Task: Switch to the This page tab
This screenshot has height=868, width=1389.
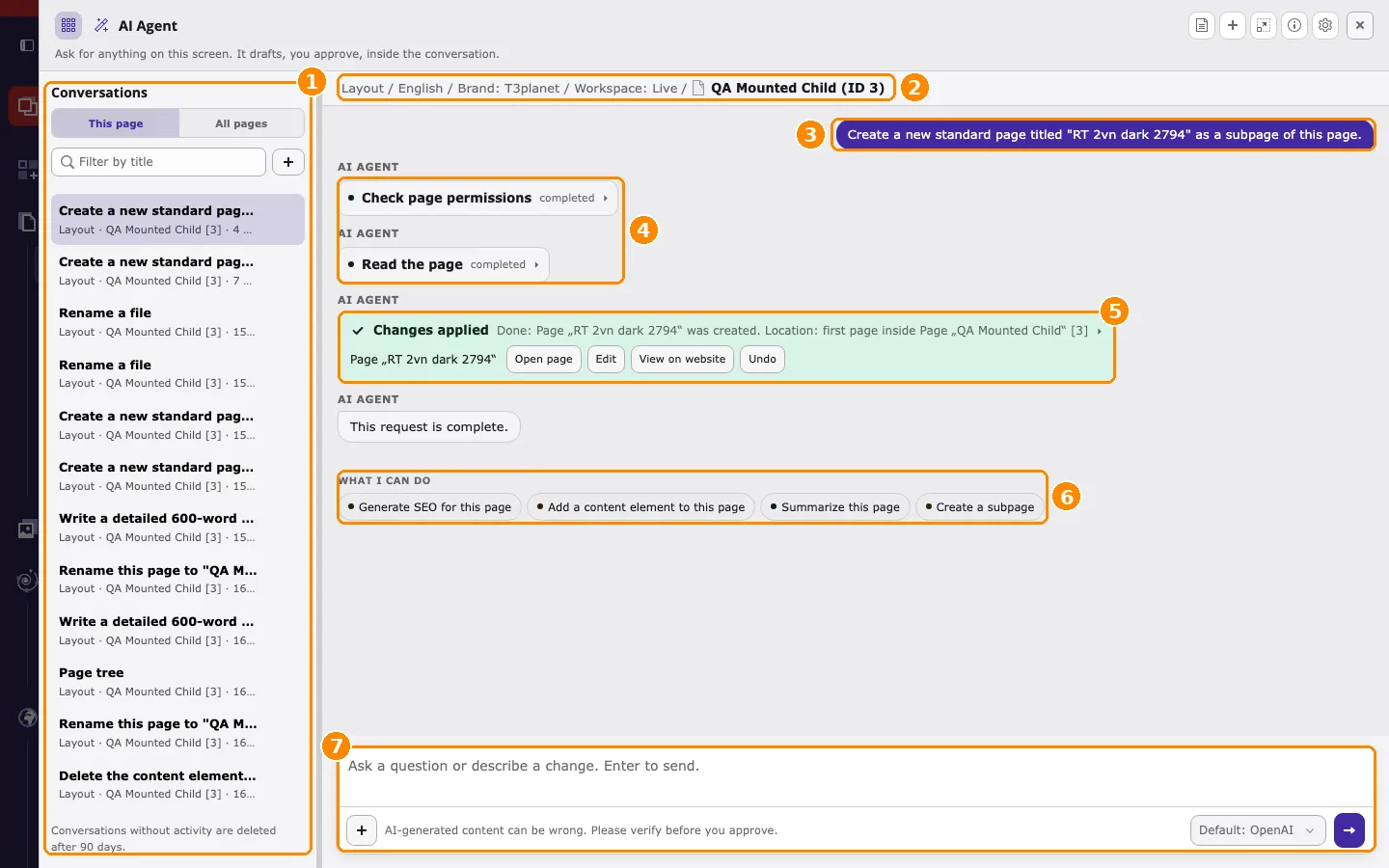Action: [x=116, y=123]
